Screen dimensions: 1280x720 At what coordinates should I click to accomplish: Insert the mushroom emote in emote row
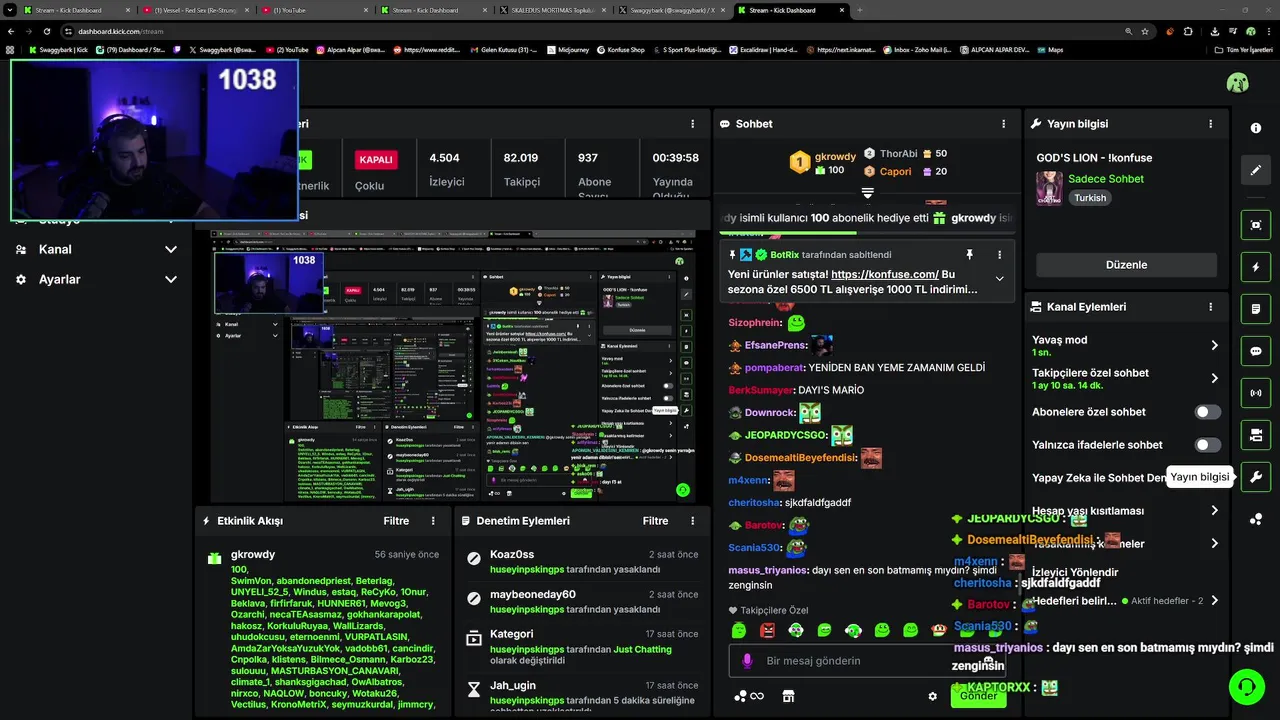pyautogui.click(x=939, y=630)
